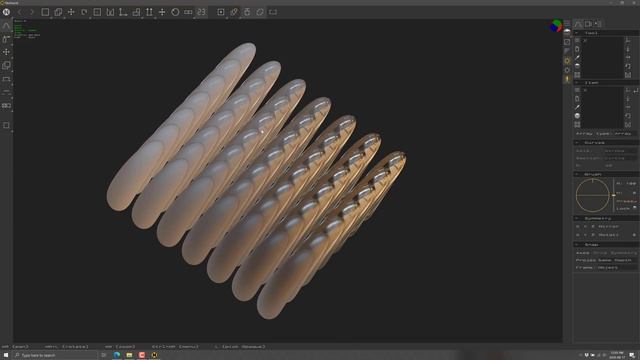Switch to the curve tab in right panel

[x=578, y=24]
